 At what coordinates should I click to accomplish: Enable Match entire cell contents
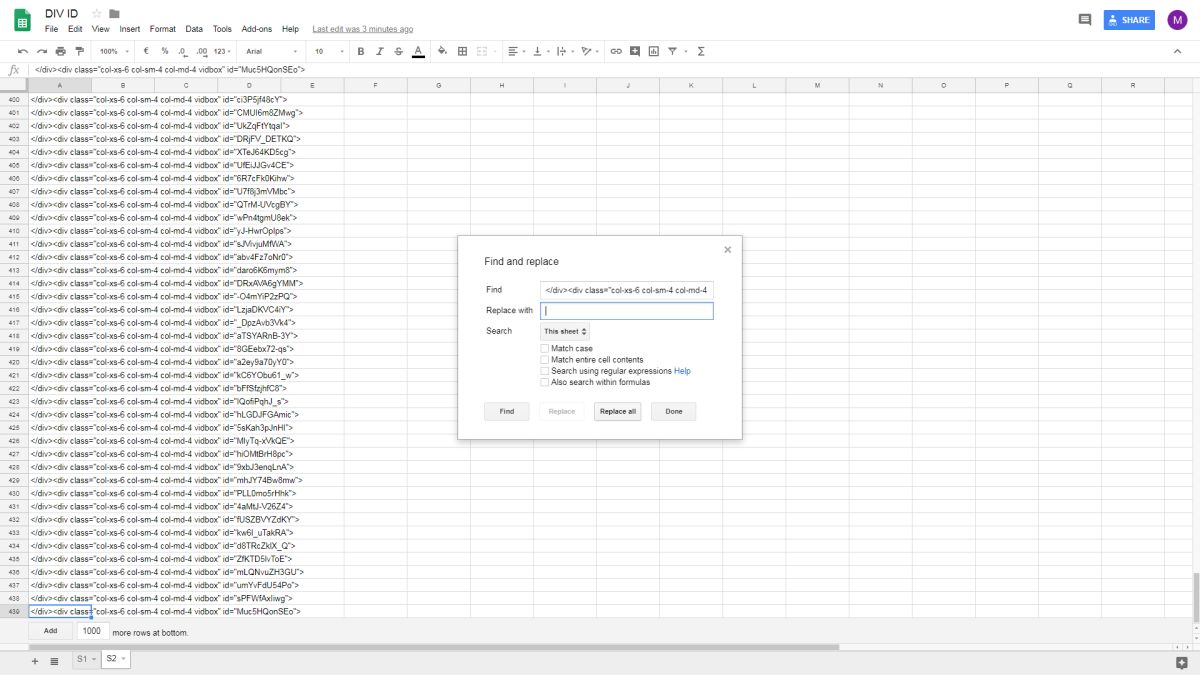pyautogui.click(x=545, y=360)
